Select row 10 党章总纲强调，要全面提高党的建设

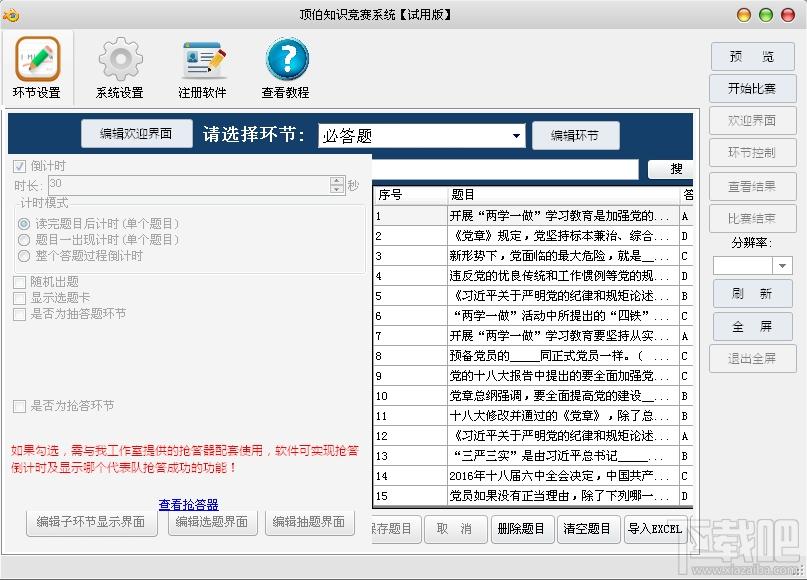click(533, 396)
